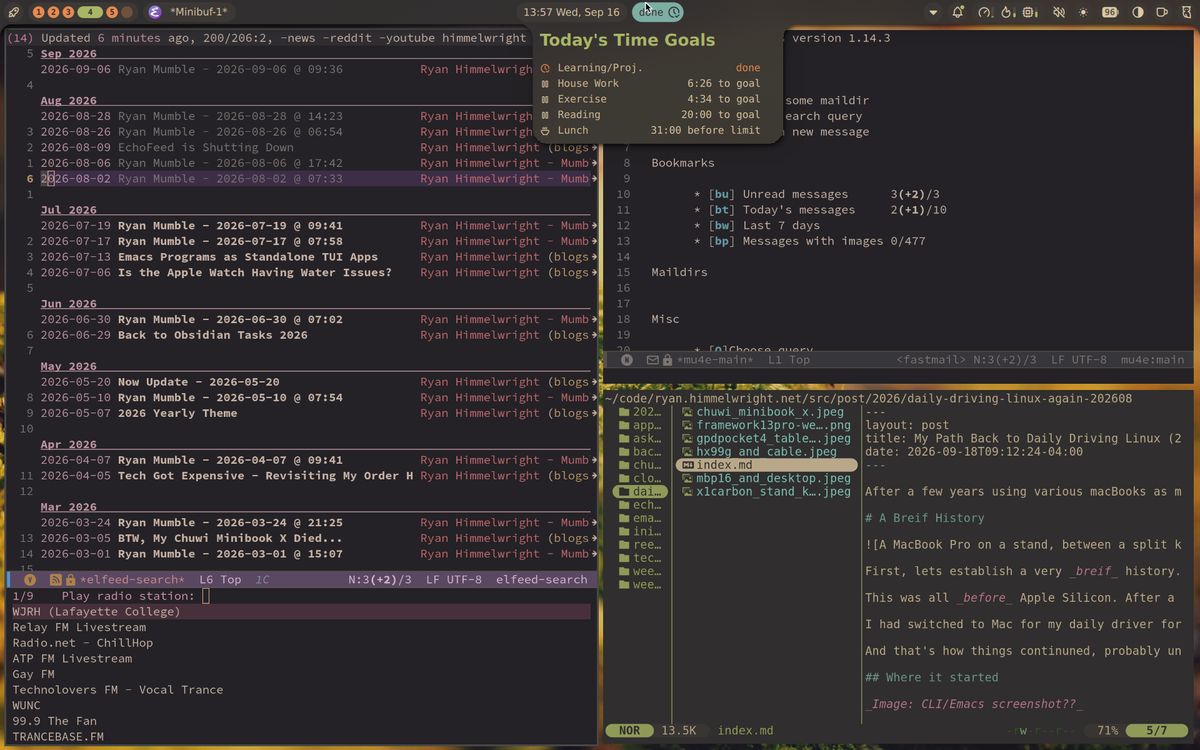Click Lunch limit row in time goals

tap(651, 130)
